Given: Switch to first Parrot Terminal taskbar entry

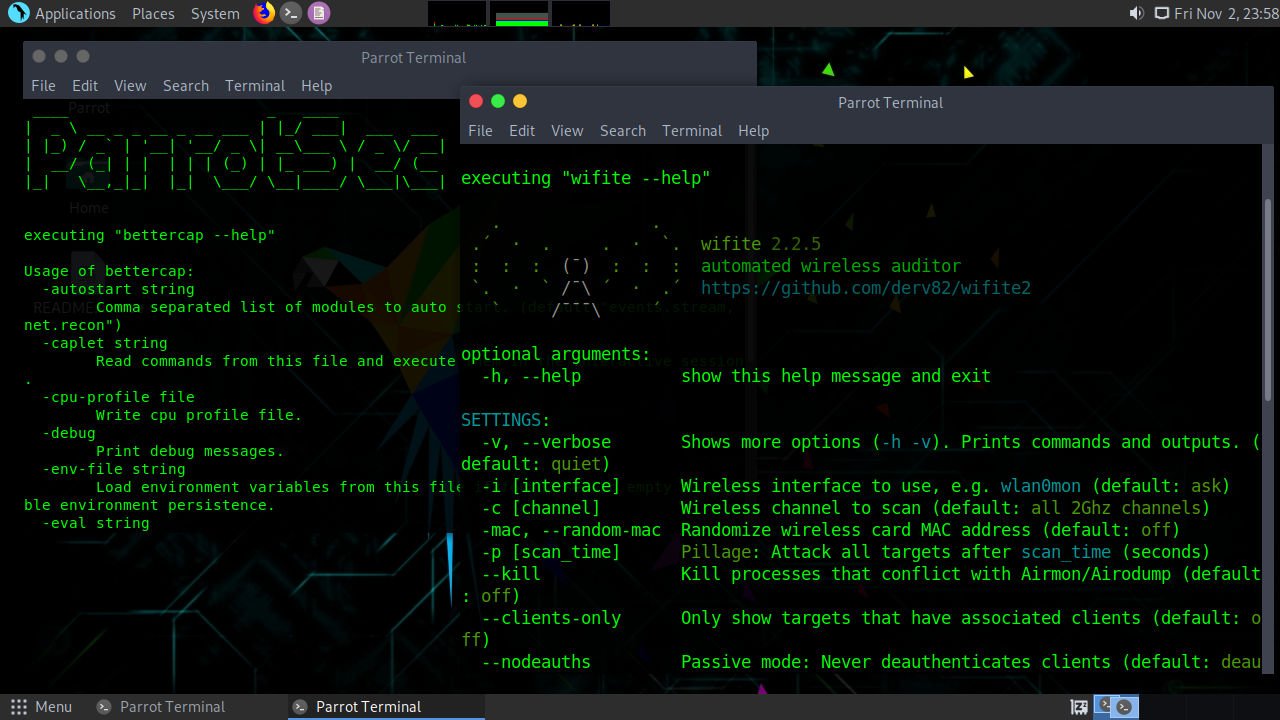Looking at the screenshot, I should pos(162,707).
